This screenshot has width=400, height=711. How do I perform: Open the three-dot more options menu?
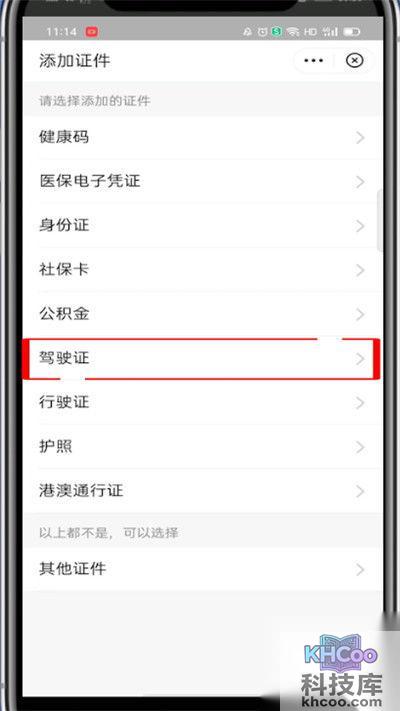[314, 60]
